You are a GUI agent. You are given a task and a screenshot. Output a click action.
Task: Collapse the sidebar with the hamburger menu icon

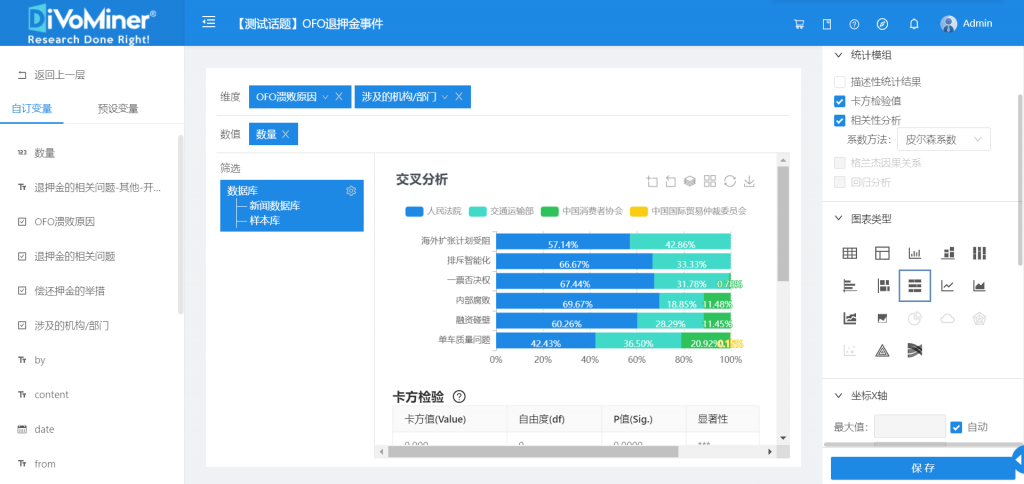point(209,23)
